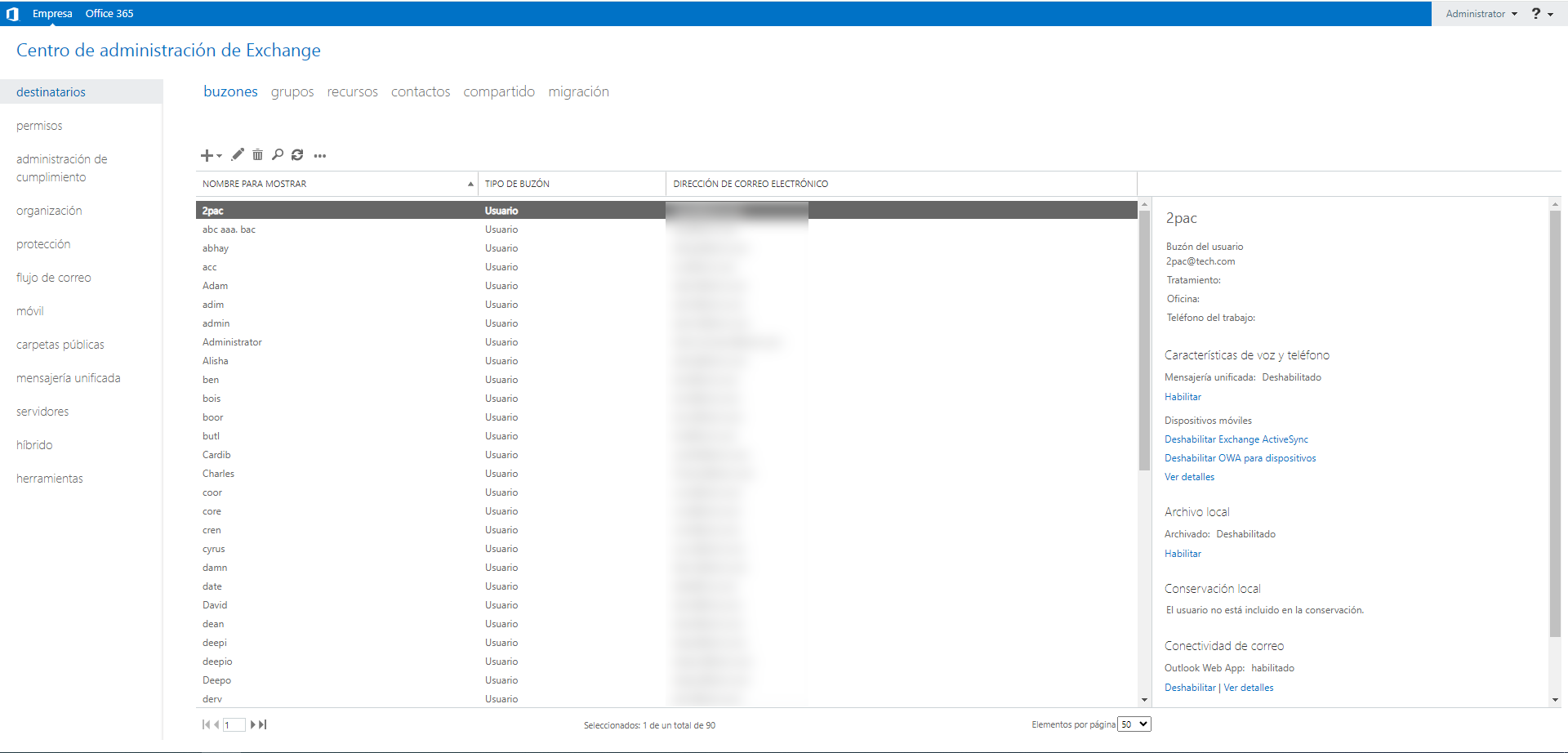Click the details pane vertical scrollbar thumb
Viewport: 1568px width, 753px height.
tap(1555, 423)
